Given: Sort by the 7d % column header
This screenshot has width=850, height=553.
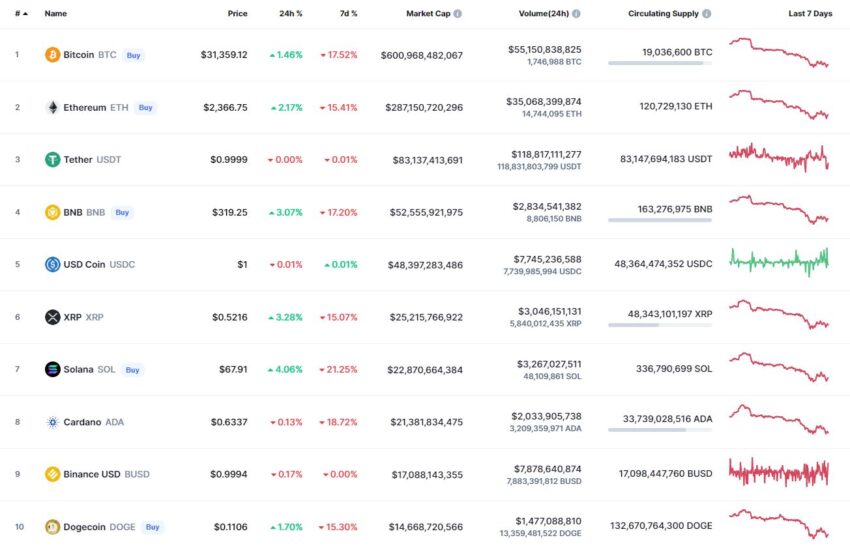Looking at the screenshot, I should (349, 14).
